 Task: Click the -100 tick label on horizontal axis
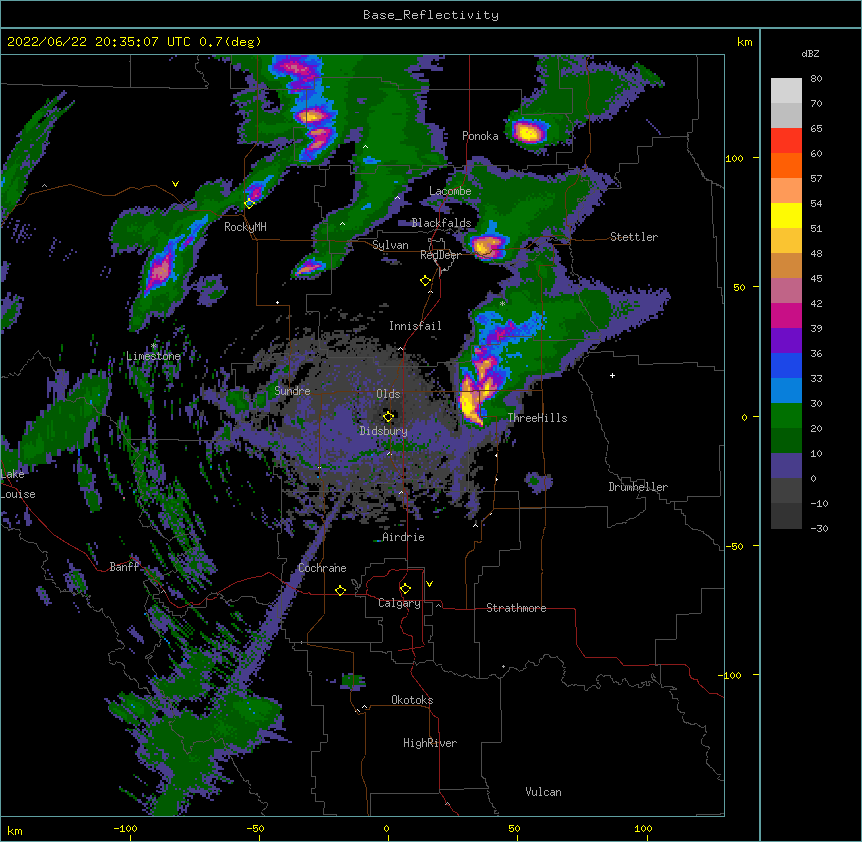tap(126, 828)
